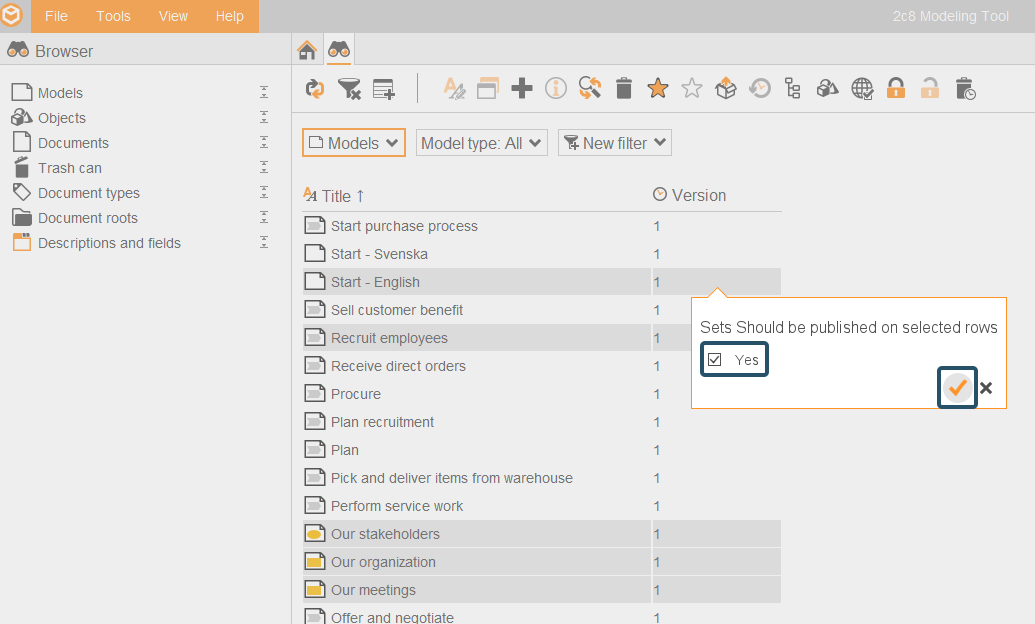Viewport: 1035px width, 624px height.
Task: Select the Plan recruitment row
Action: (x=541, y=422)
